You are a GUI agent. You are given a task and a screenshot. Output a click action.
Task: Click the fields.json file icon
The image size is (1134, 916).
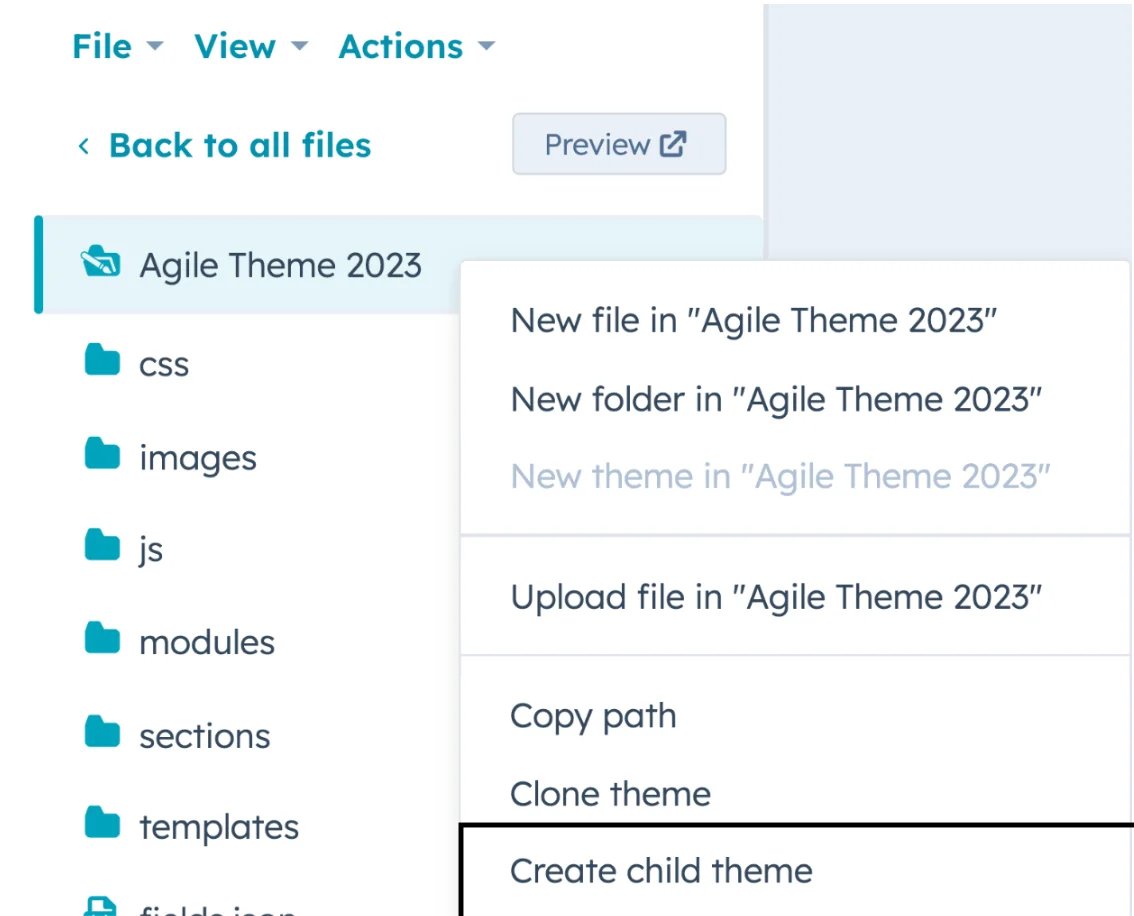click(101, 905)
